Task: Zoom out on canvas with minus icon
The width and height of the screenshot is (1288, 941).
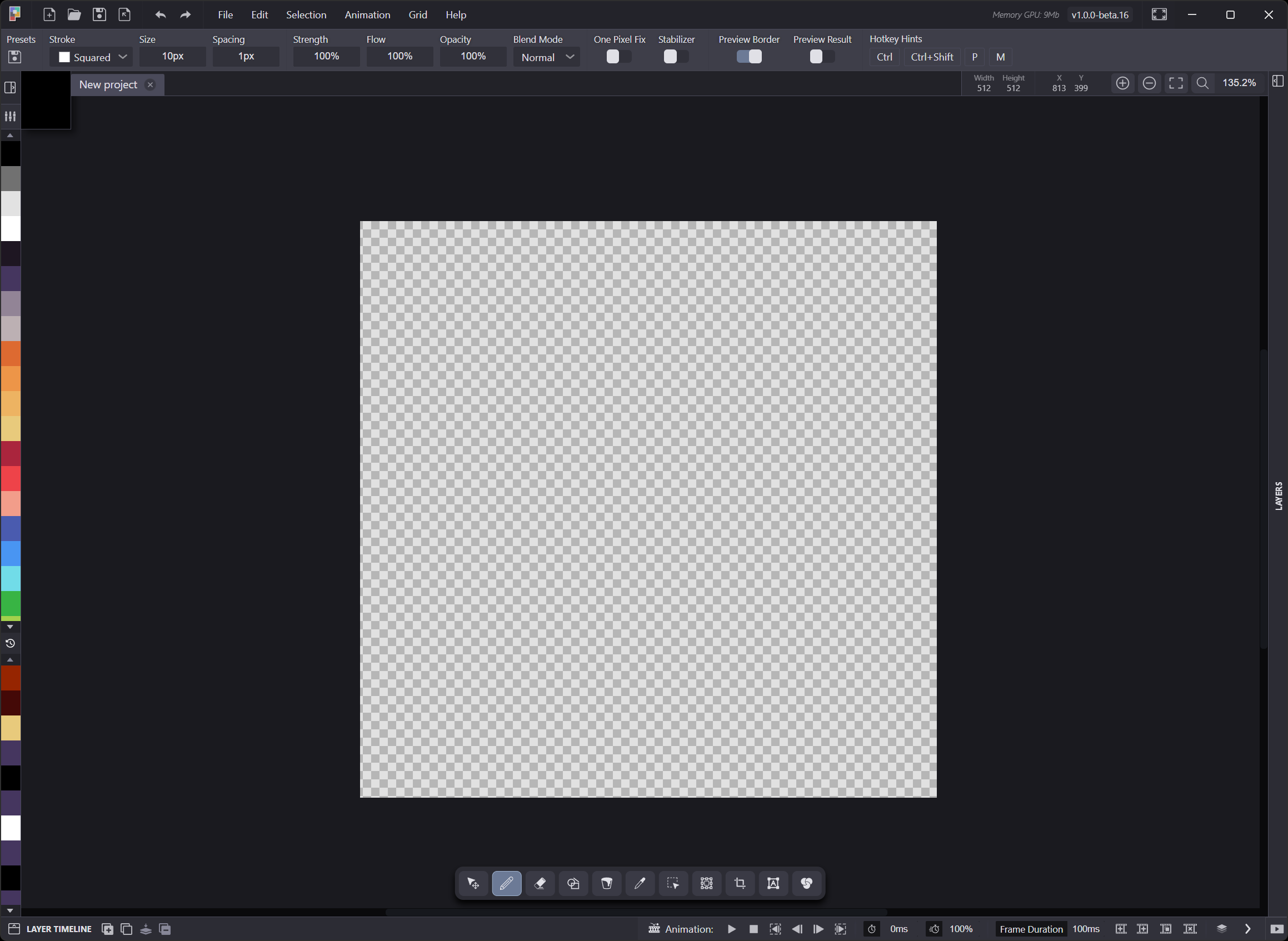Action: [1149, 83]
